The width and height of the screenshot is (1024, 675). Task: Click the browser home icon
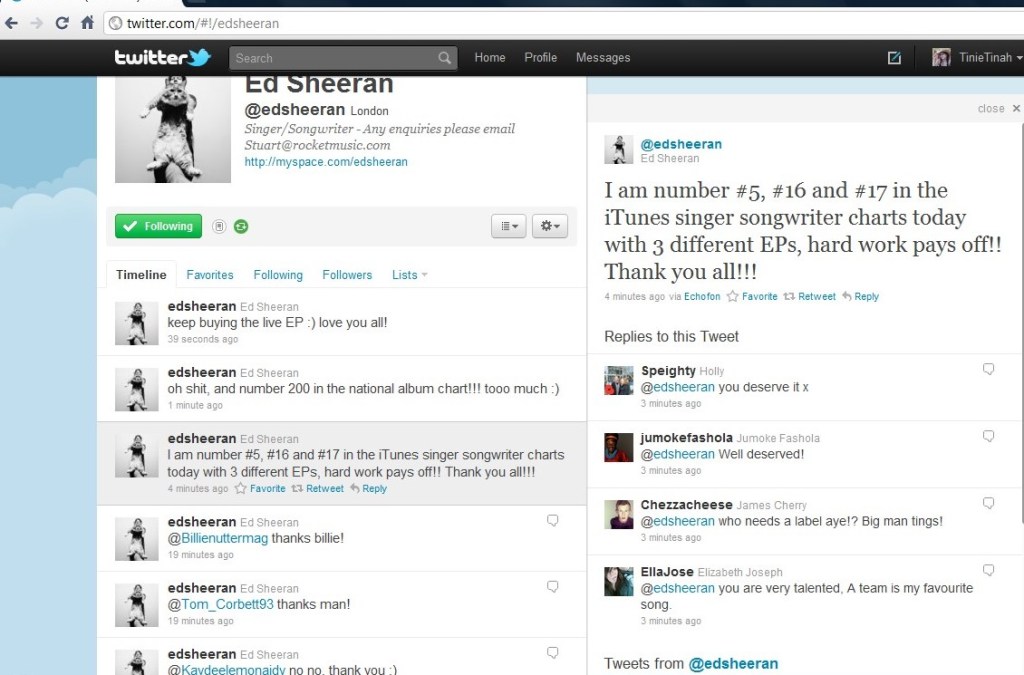tap(88, 22)
